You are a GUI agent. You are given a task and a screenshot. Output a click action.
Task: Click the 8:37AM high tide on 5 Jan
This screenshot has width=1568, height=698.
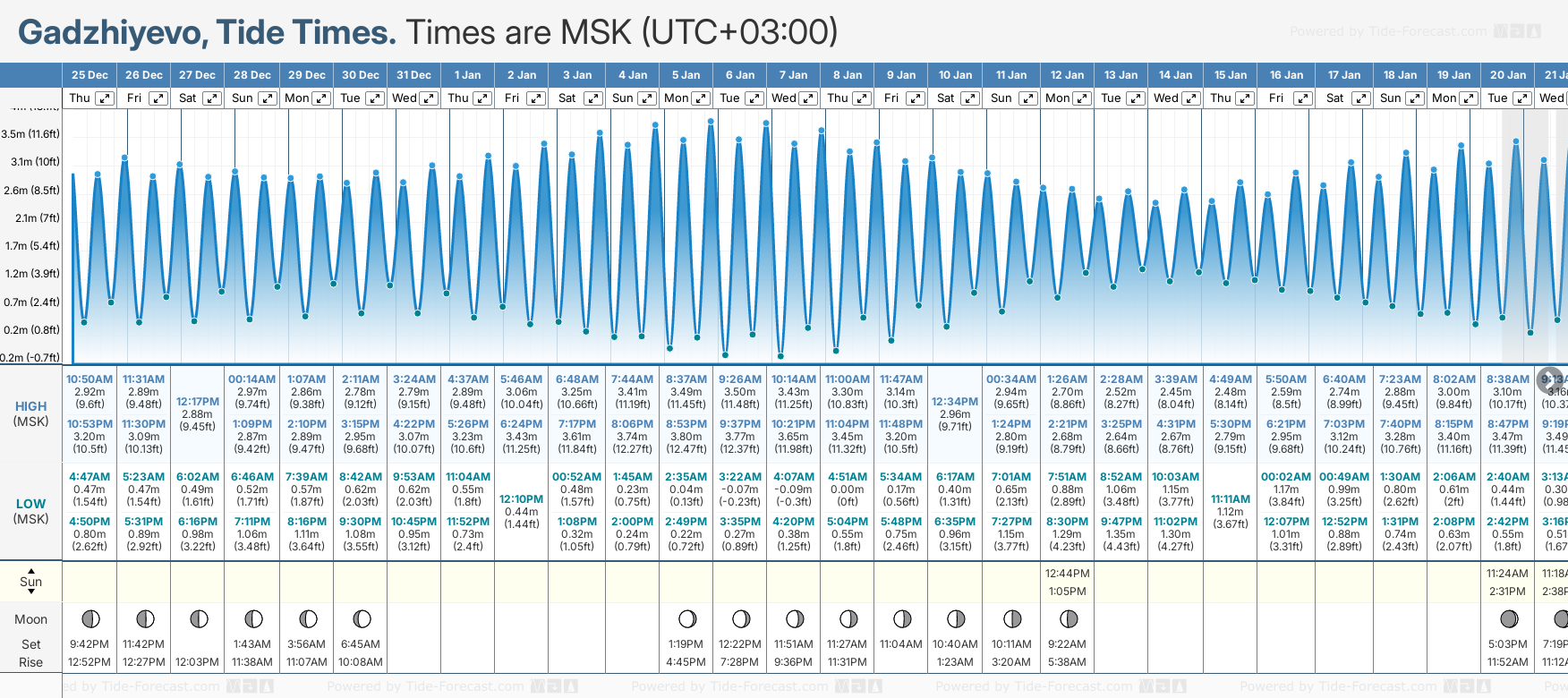(x=686, y=379)
